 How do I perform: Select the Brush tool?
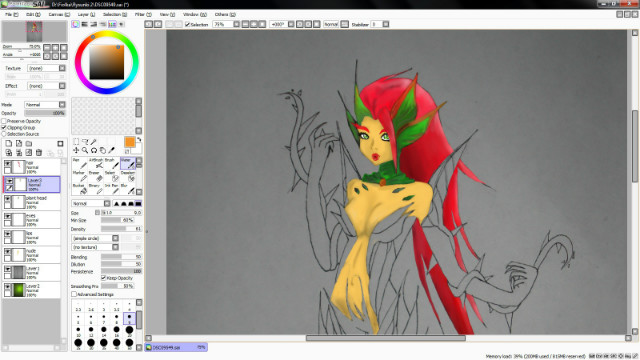coord(112,163)
